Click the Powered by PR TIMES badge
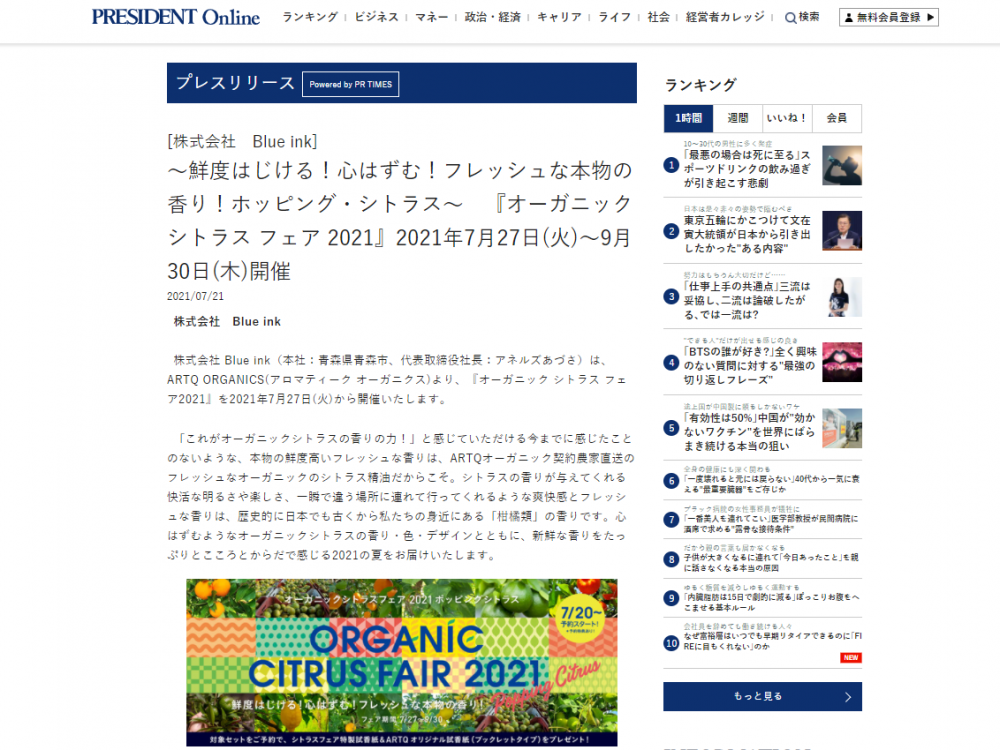Viewport: 1000px width, 750px height. [351, 84]
